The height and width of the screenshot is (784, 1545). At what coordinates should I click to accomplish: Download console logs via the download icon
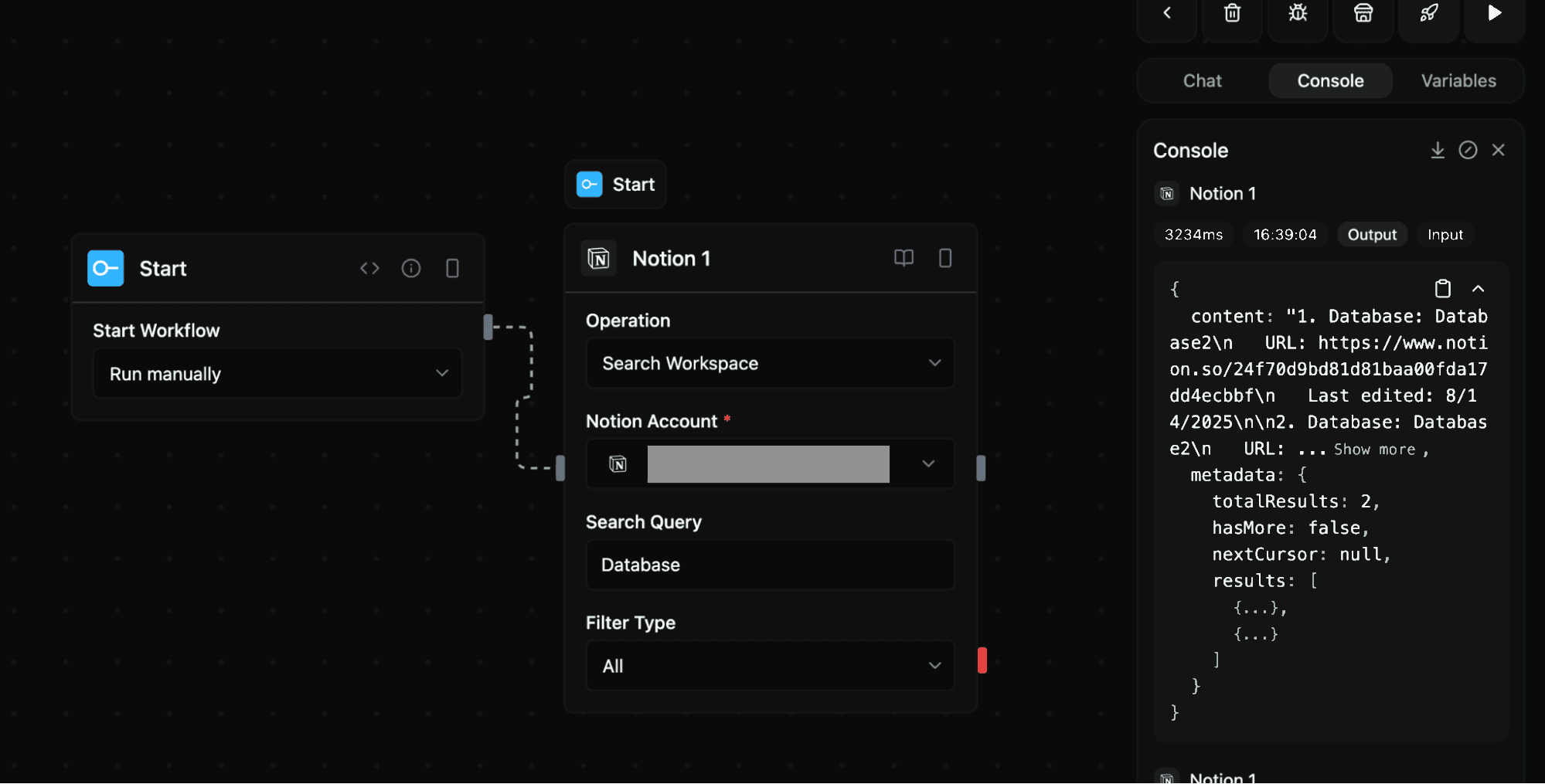(1438, 150)
